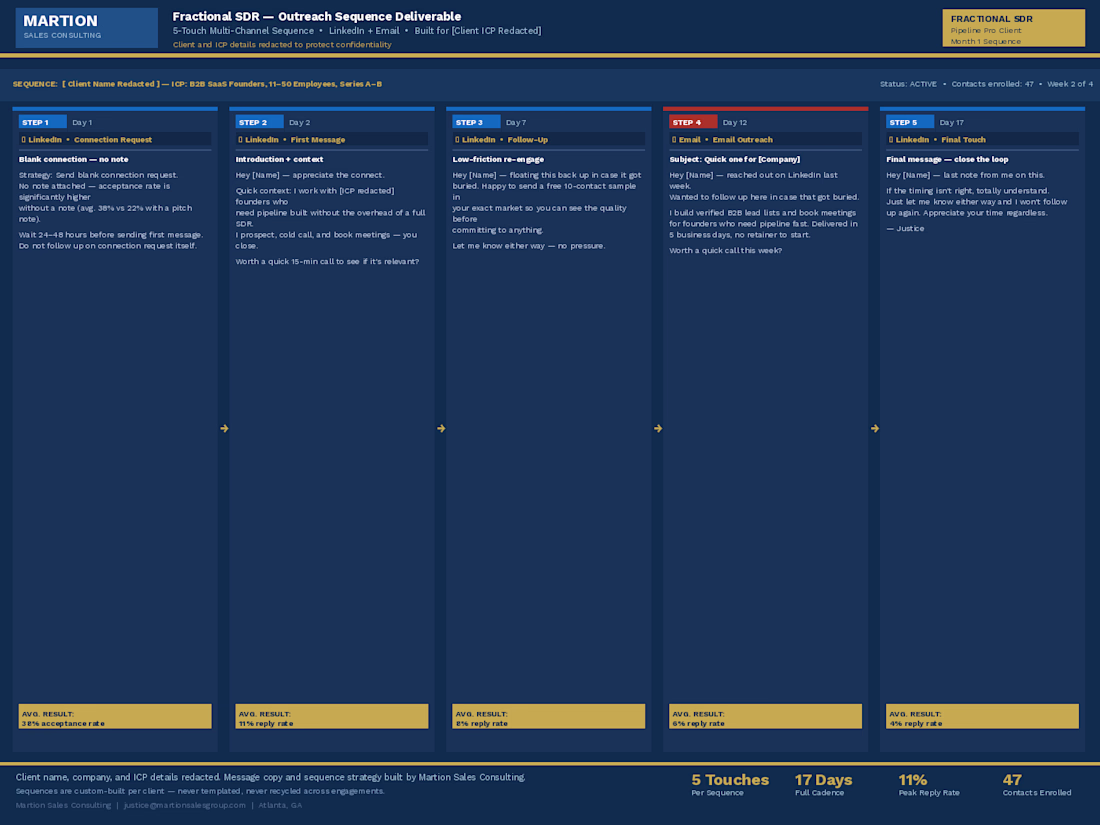
Task: Click the heading 'Final message — close the loop'
Action: click(947, 159)
